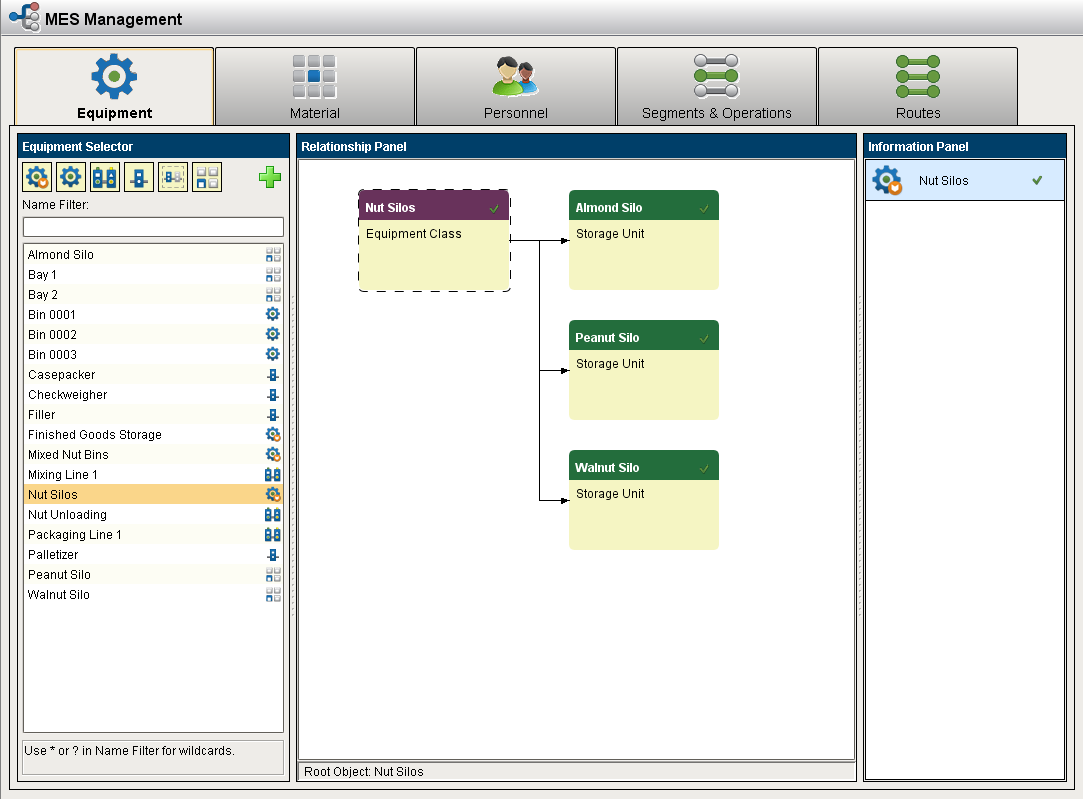The width and height of the screenshot is (1083, 799).
Task: Click the Line Cell filter icon
Action: 139,178
